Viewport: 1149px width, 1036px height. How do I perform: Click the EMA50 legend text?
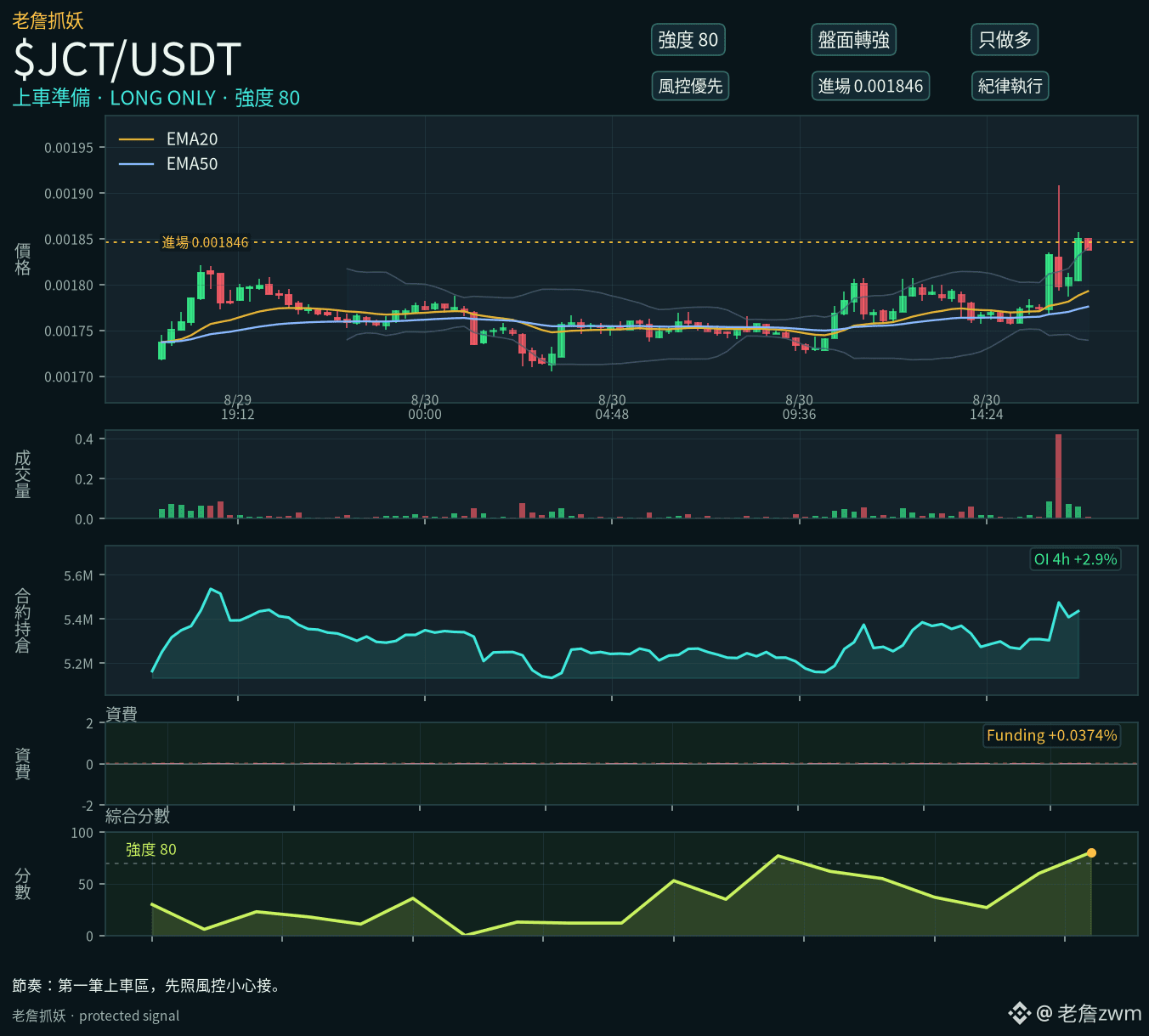coord(192,164)
